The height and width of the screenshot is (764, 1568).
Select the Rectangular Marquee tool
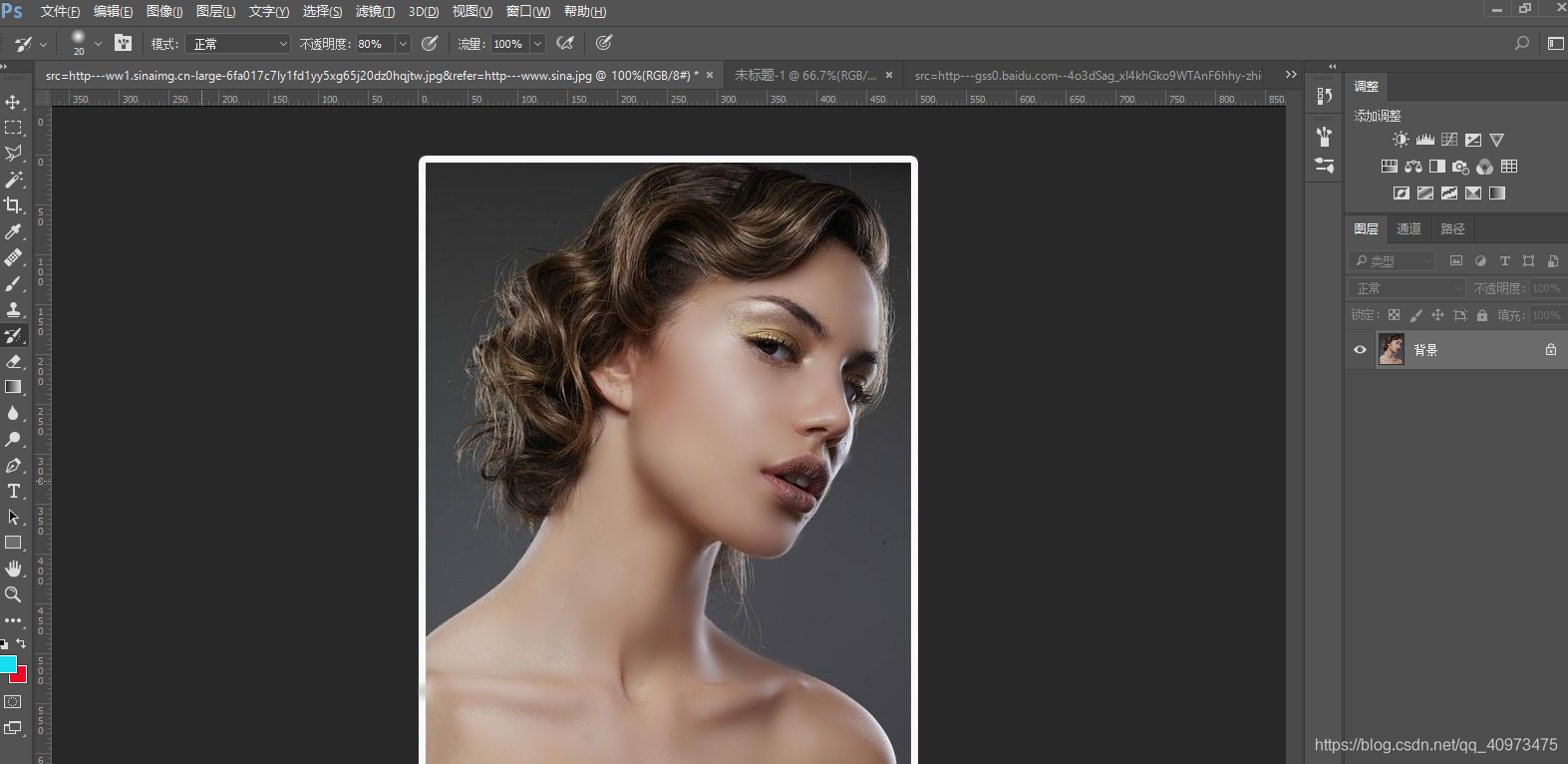pos(13,128)
